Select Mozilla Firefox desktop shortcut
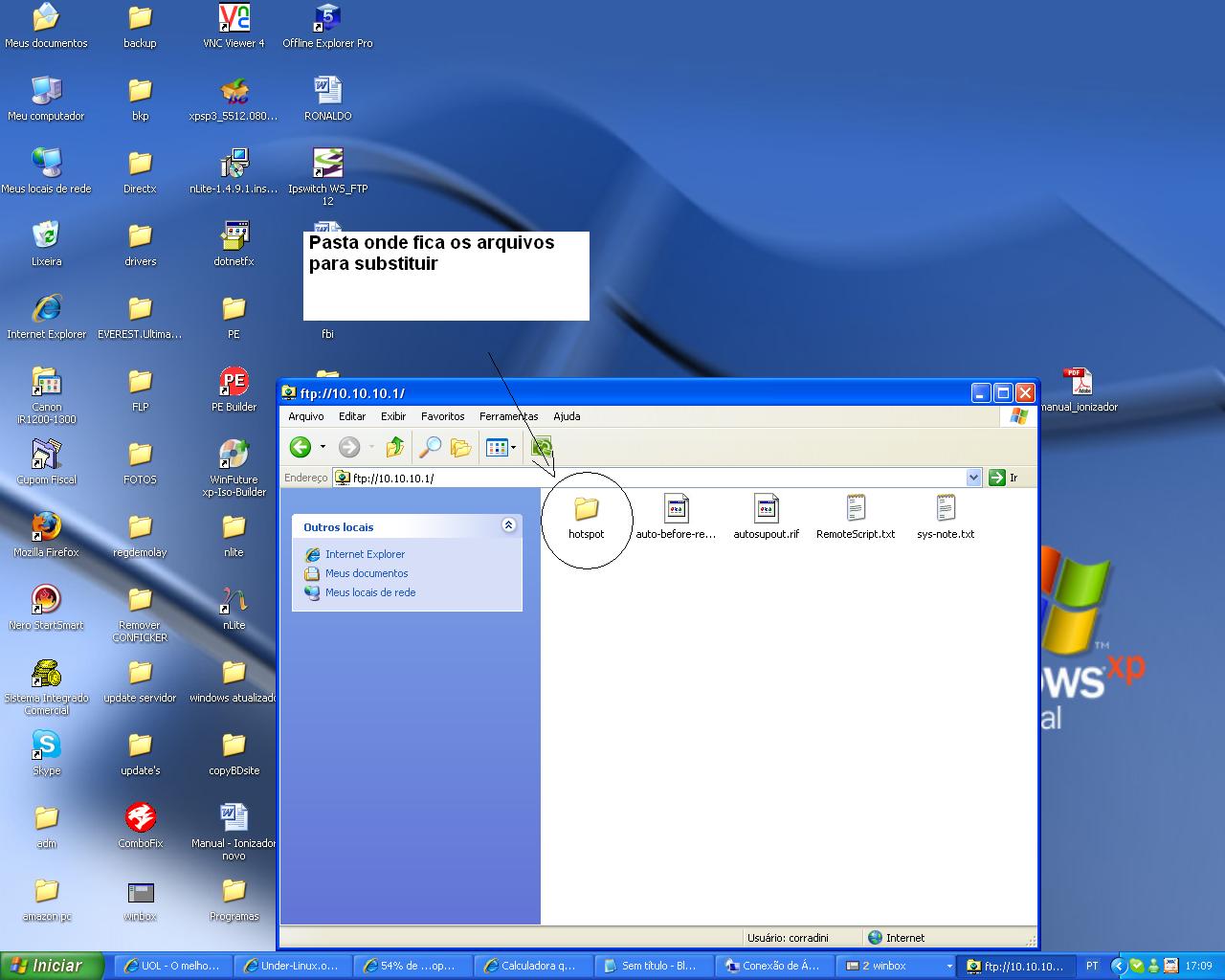Viewport: 1225px width, 980px height. (x=46, y=535)
